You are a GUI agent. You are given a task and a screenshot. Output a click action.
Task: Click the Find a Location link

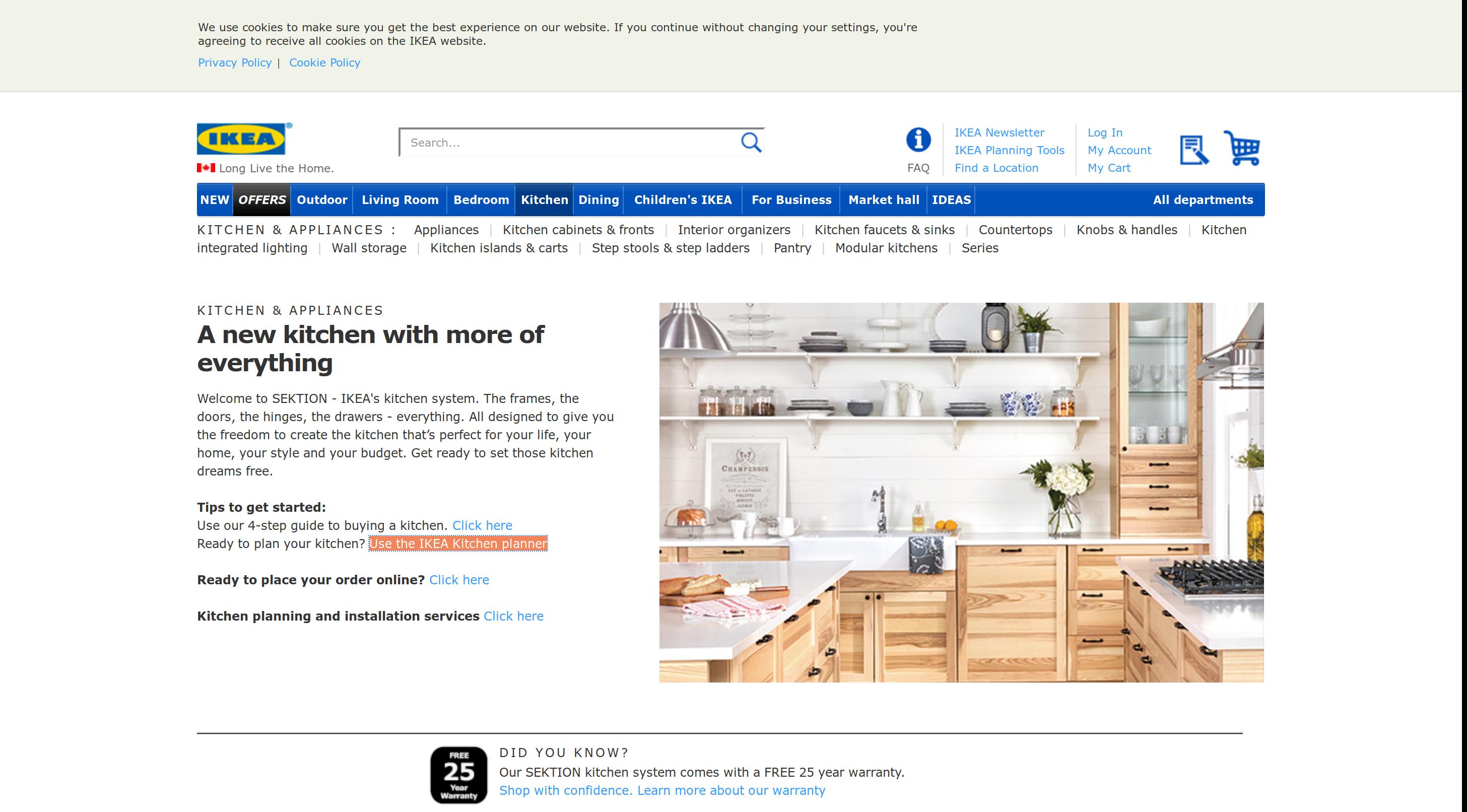(x=996, y=168)
